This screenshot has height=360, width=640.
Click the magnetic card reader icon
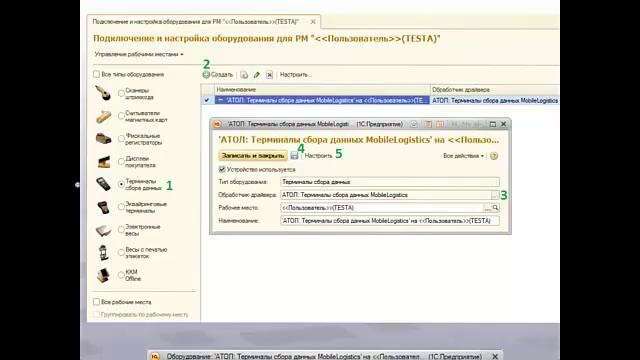coord(103,117)
